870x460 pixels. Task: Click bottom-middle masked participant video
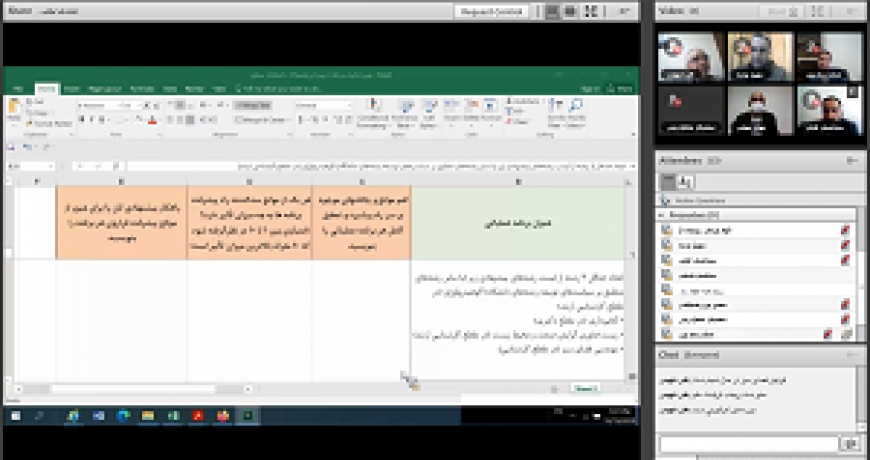point(760,110)
